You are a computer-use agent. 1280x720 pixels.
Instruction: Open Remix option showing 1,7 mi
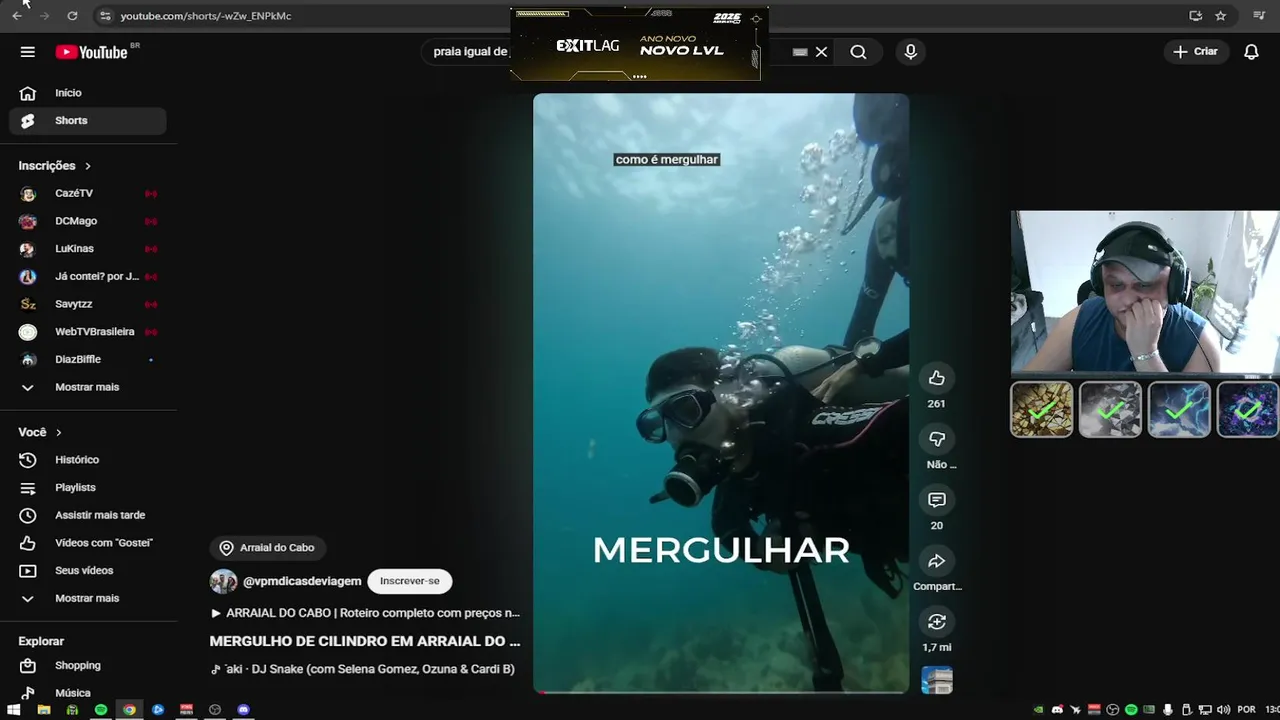click(936, 622)
